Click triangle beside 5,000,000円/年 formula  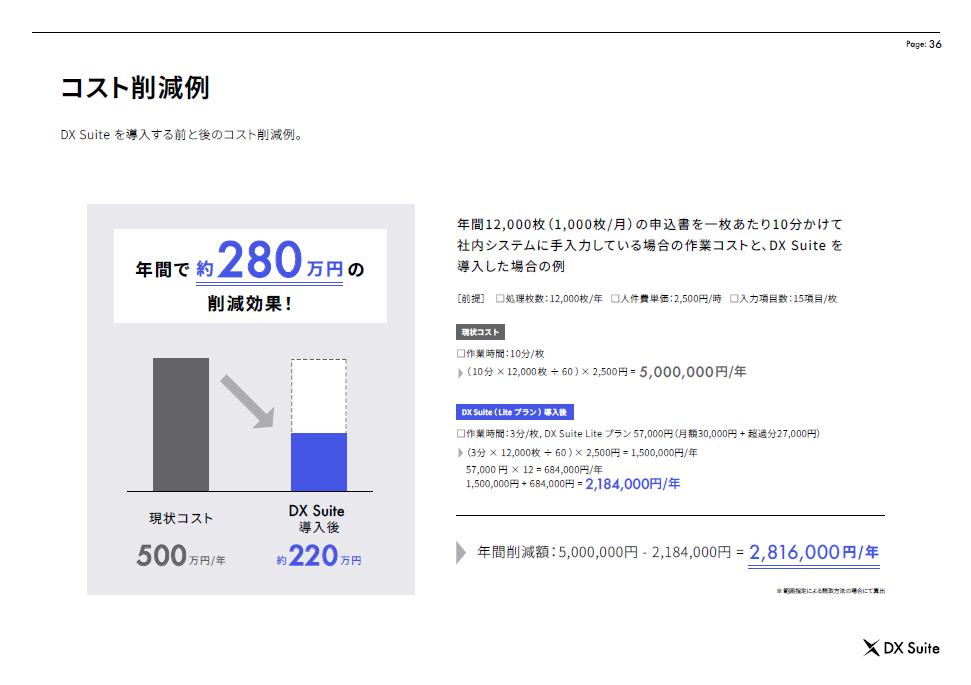460,372
